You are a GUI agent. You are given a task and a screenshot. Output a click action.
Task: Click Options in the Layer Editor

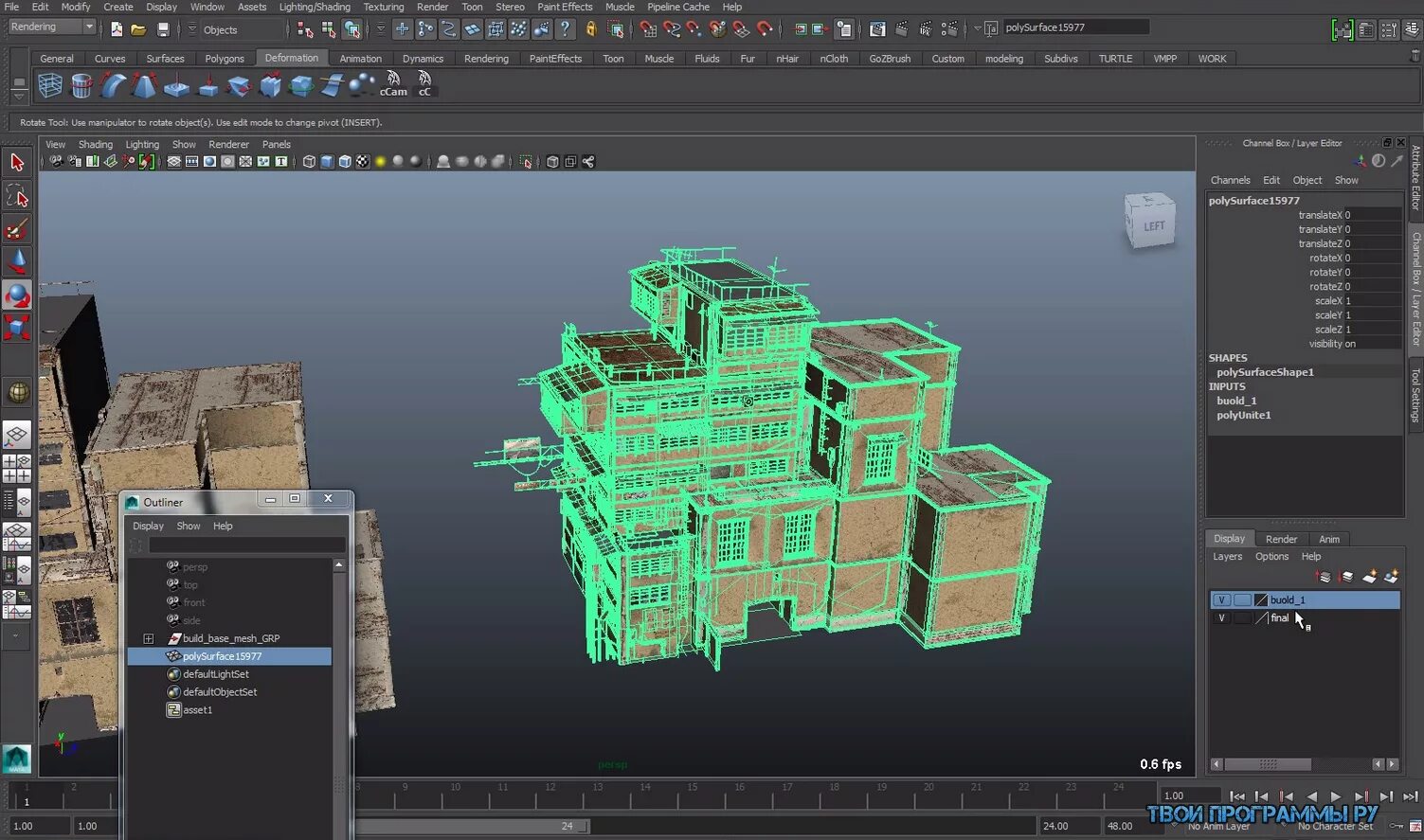tap(1271, 557)
